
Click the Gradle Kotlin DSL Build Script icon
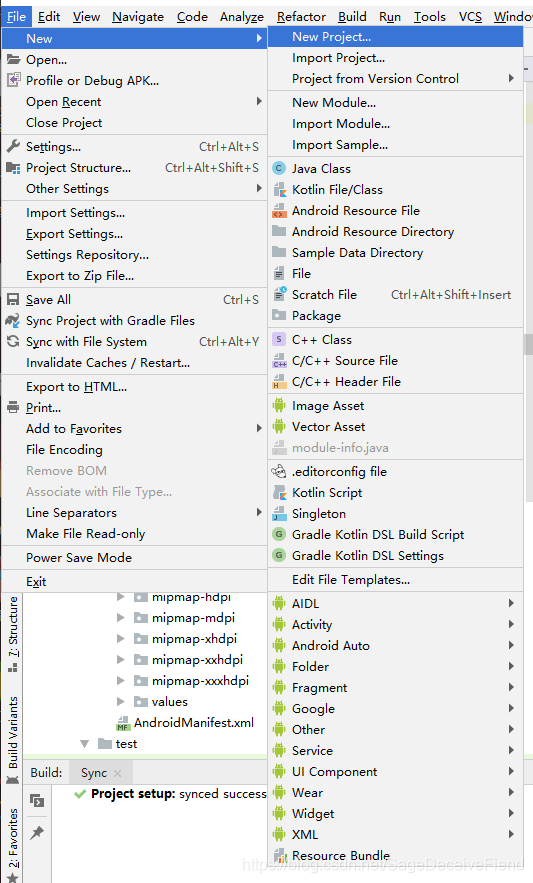click(x=279, y=534)
